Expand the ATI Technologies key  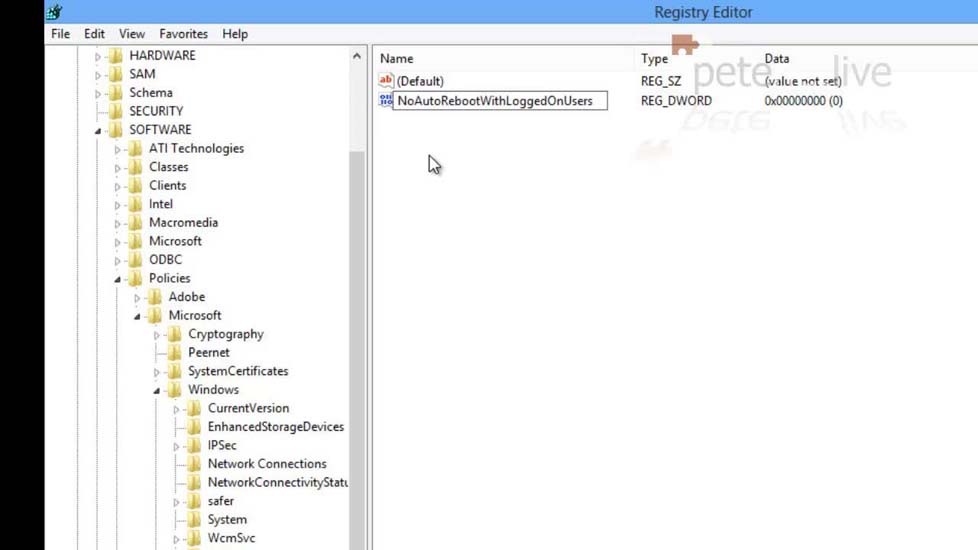tap(117, 150)
